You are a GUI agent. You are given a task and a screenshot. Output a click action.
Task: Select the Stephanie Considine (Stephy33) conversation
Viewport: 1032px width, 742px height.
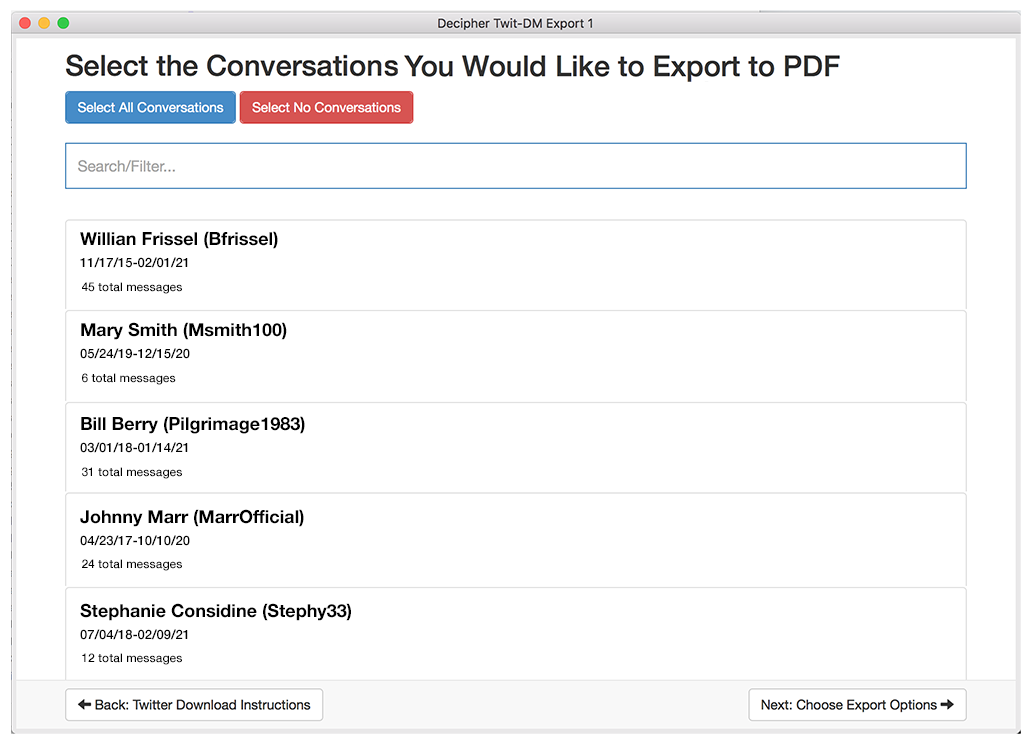[515, 633]
